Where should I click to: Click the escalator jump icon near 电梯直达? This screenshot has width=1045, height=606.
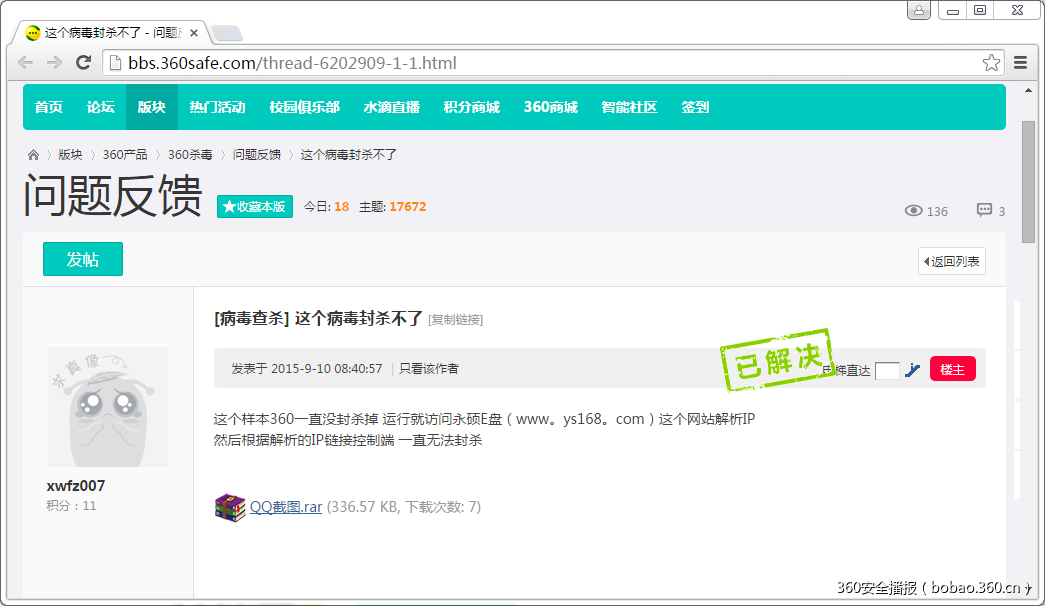tap(912, 369)
